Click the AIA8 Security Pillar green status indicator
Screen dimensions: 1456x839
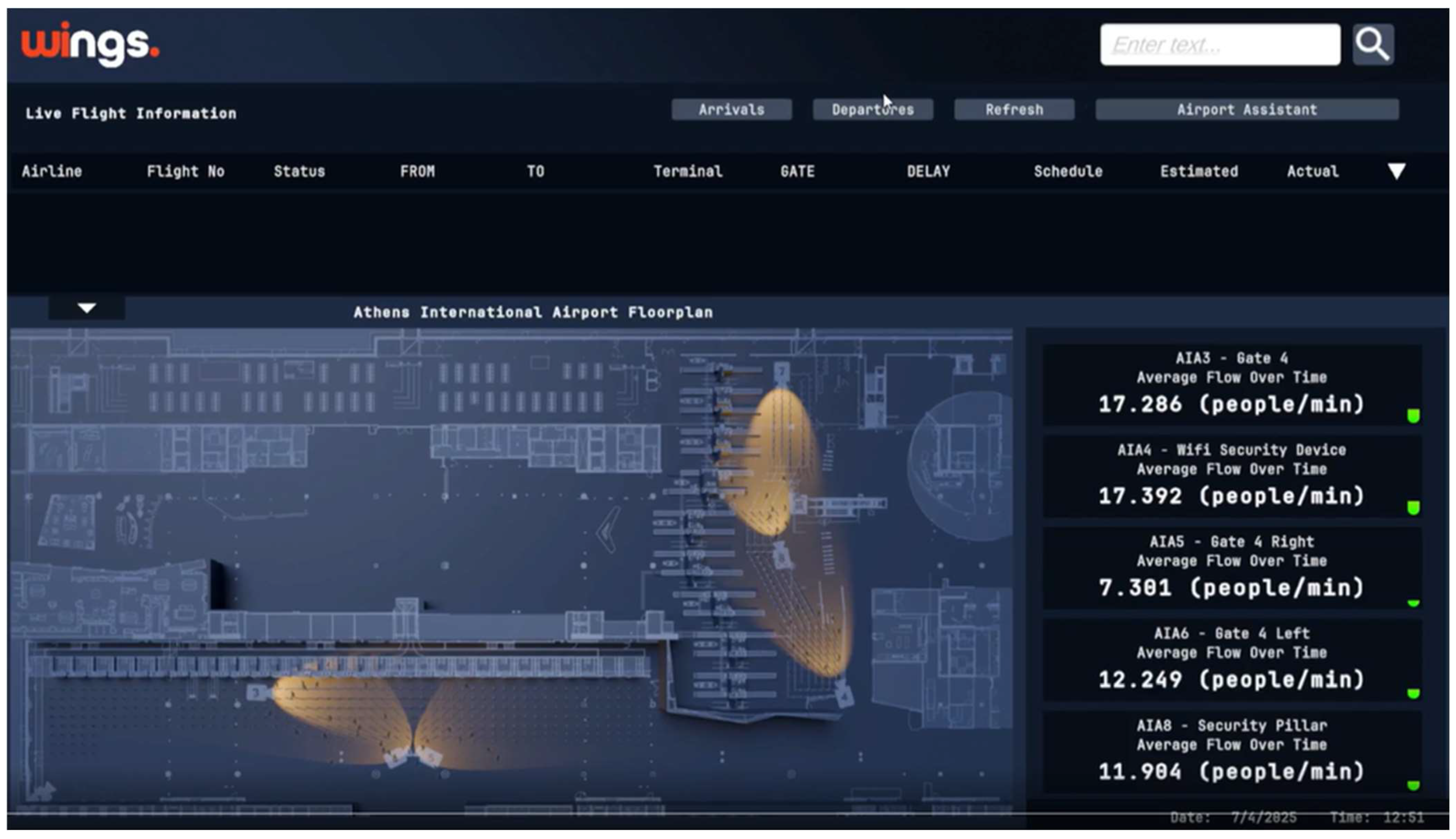[1413, 785]
